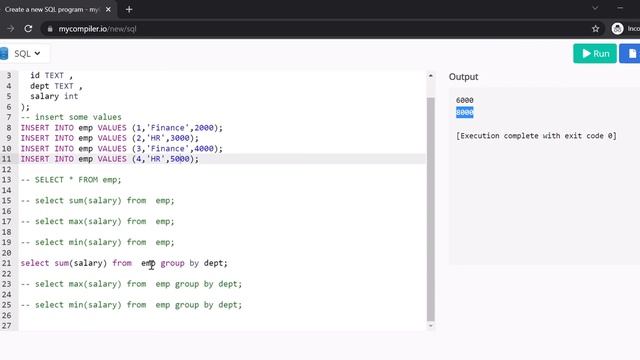This screenshot has width=640, height=360.
Task: Click the 'dept TEXT ,' column definition
Action: 56,86
